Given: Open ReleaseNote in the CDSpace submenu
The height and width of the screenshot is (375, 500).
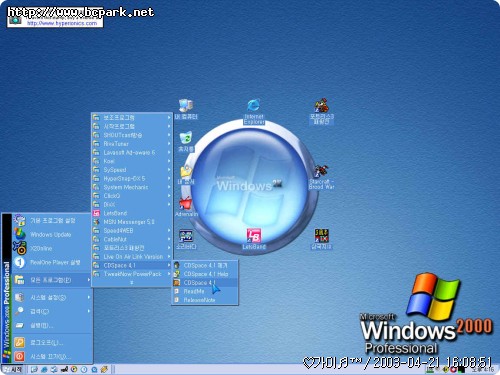Looking at the screenshot, I should pos(205,300).
